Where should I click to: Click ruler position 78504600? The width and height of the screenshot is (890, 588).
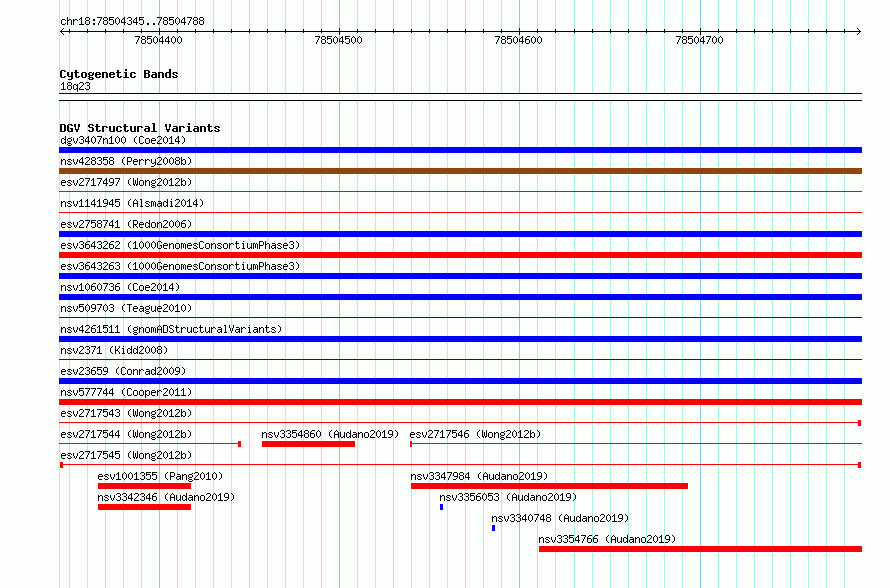(518, 40)
